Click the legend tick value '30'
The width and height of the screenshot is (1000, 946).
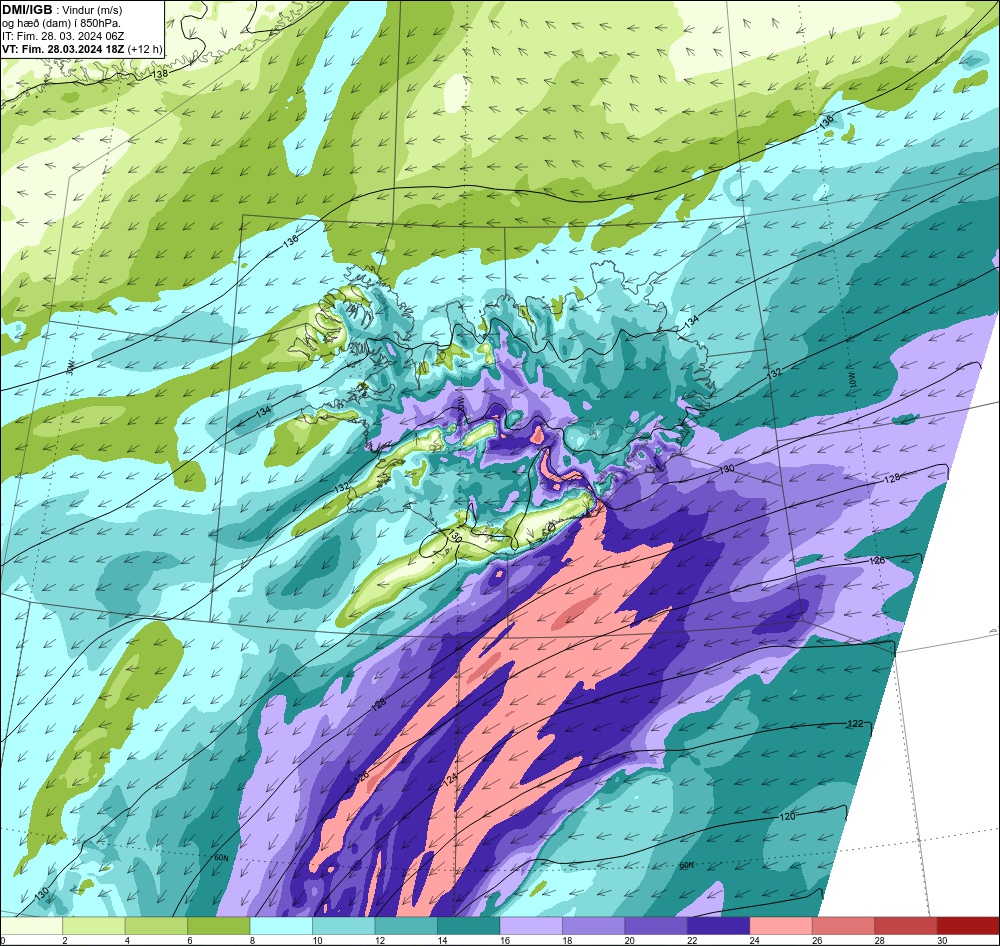click(940, 940)
